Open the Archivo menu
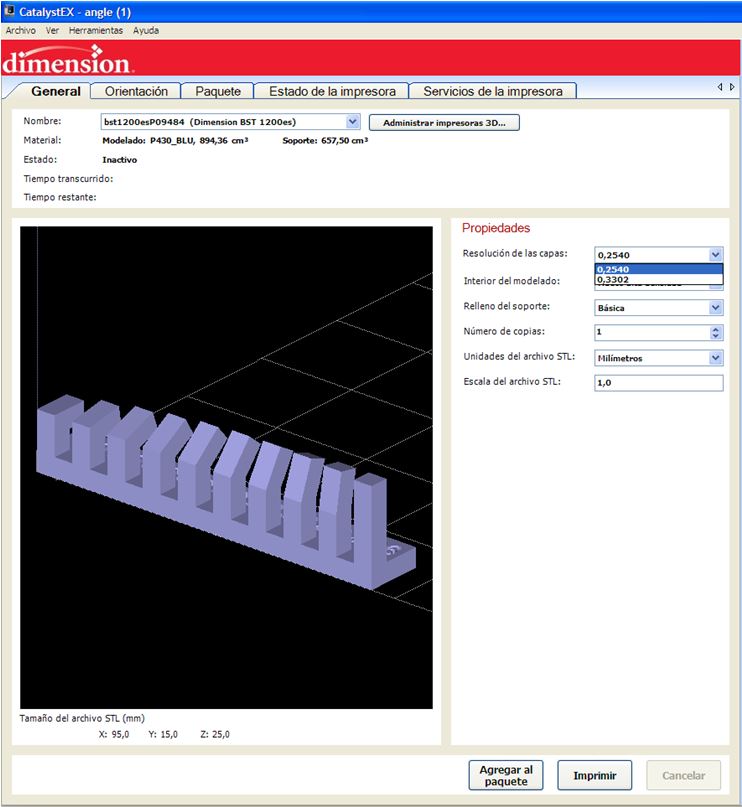Screen dimensions: 742x807 (21, 30)
